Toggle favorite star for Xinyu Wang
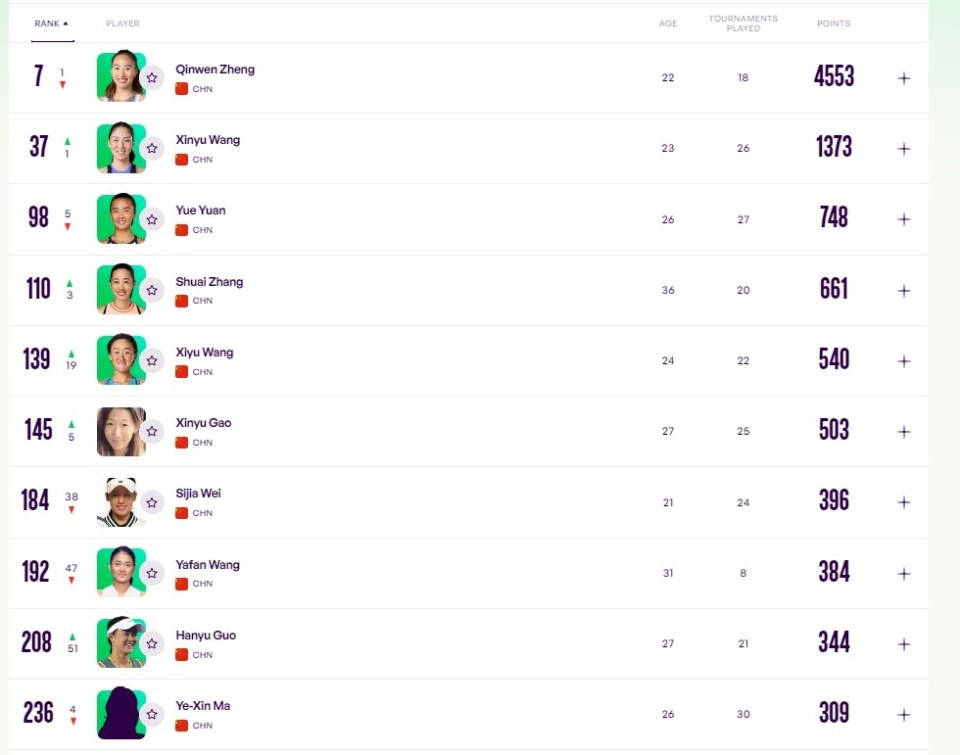The width and height of the screenshot is (960, 755). (152, 148)
